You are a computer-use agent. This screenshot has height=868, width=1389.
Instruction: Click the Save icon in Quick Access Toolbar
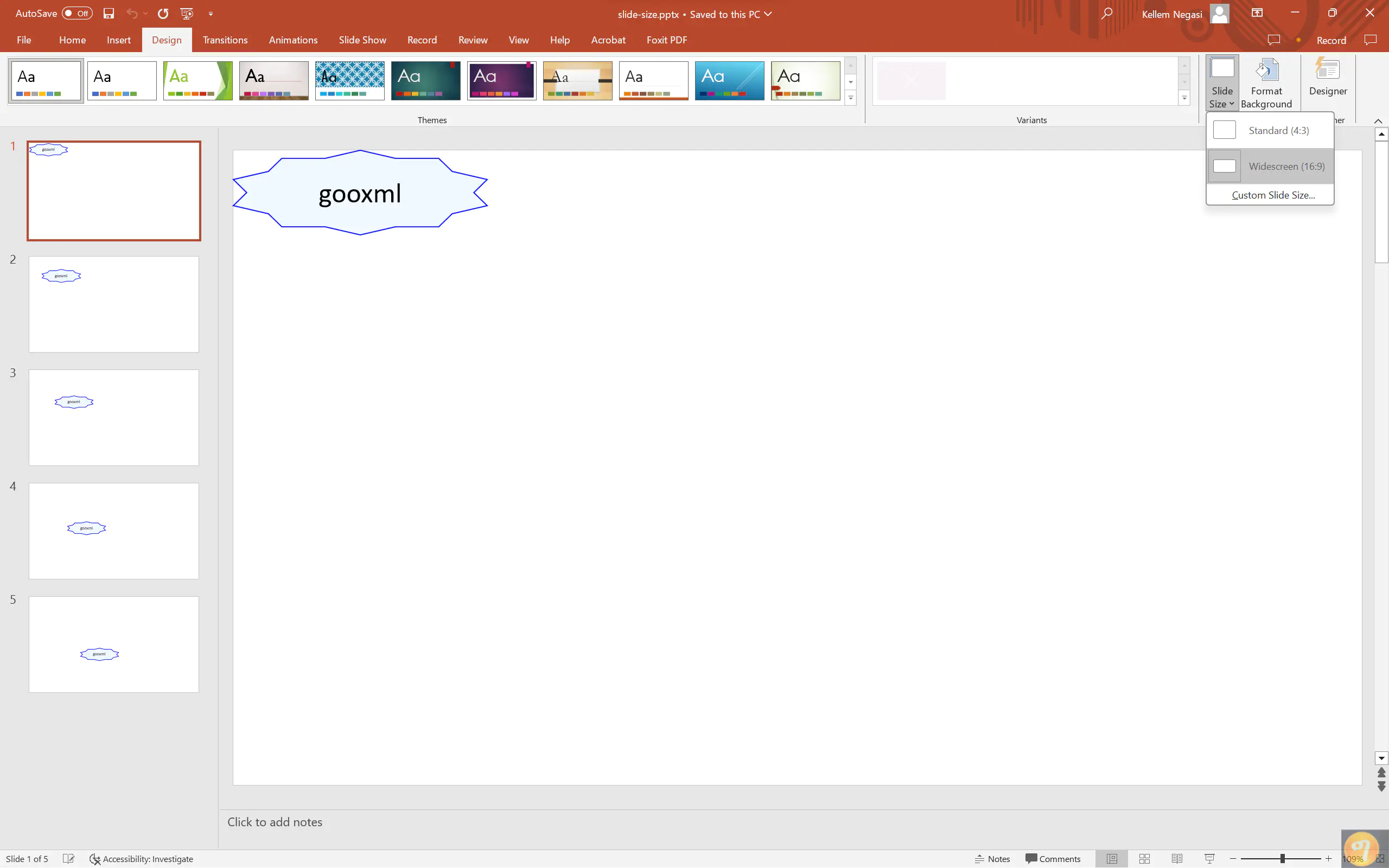pyautogui.click(x=109, y=14)
